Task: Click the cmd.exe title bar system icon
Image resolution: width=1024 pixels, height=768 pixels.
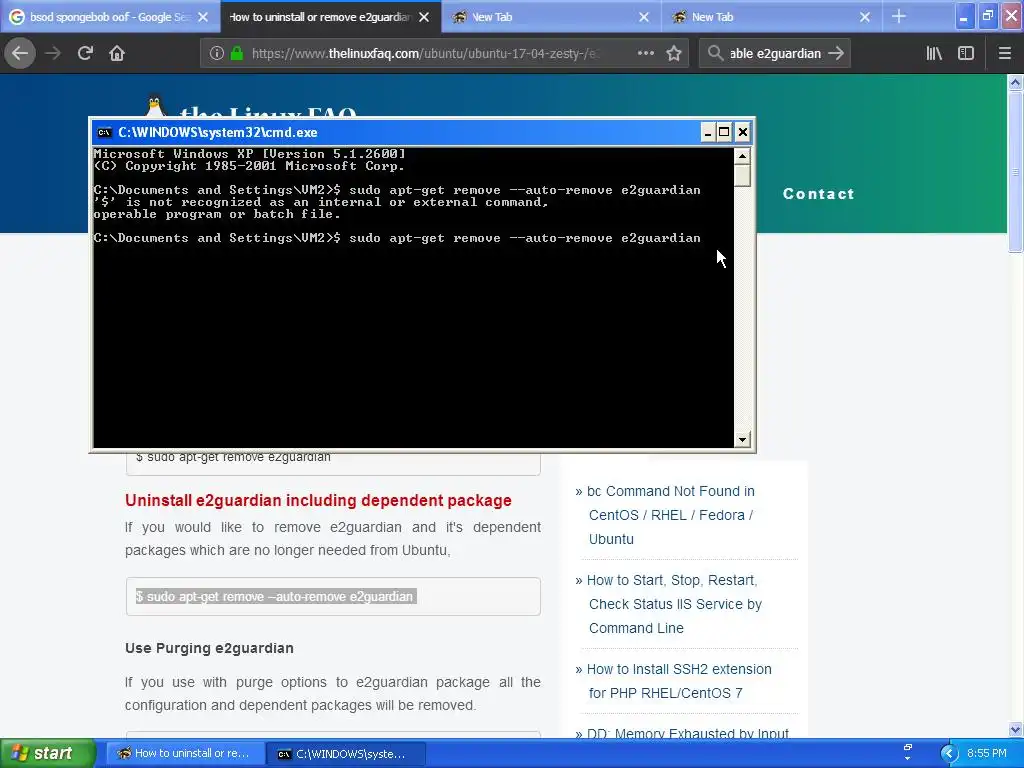Action: point(104,133)
